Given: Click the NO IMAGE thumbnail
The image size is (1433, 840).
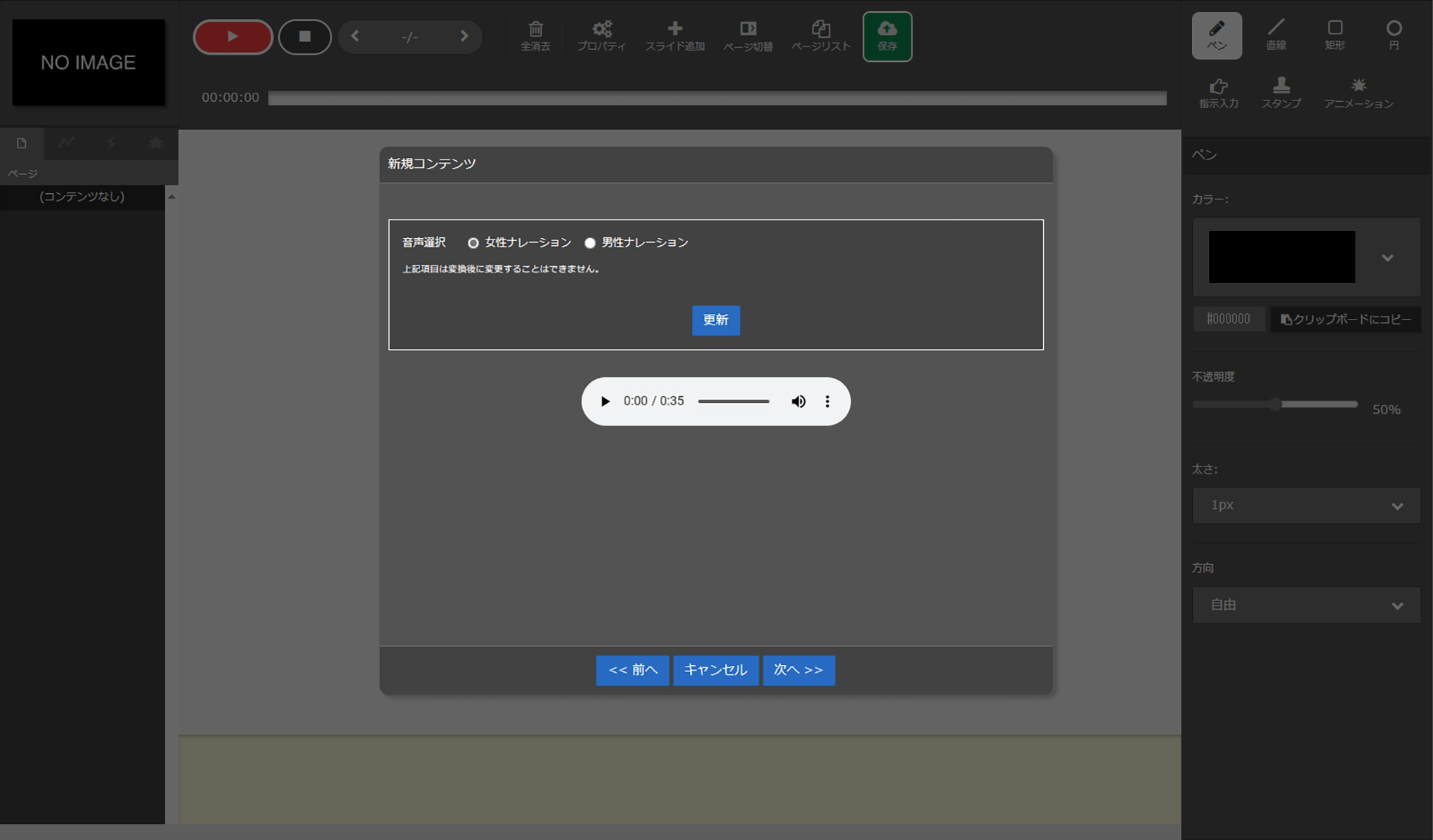Looking at the screenshot, I should 89,63.
